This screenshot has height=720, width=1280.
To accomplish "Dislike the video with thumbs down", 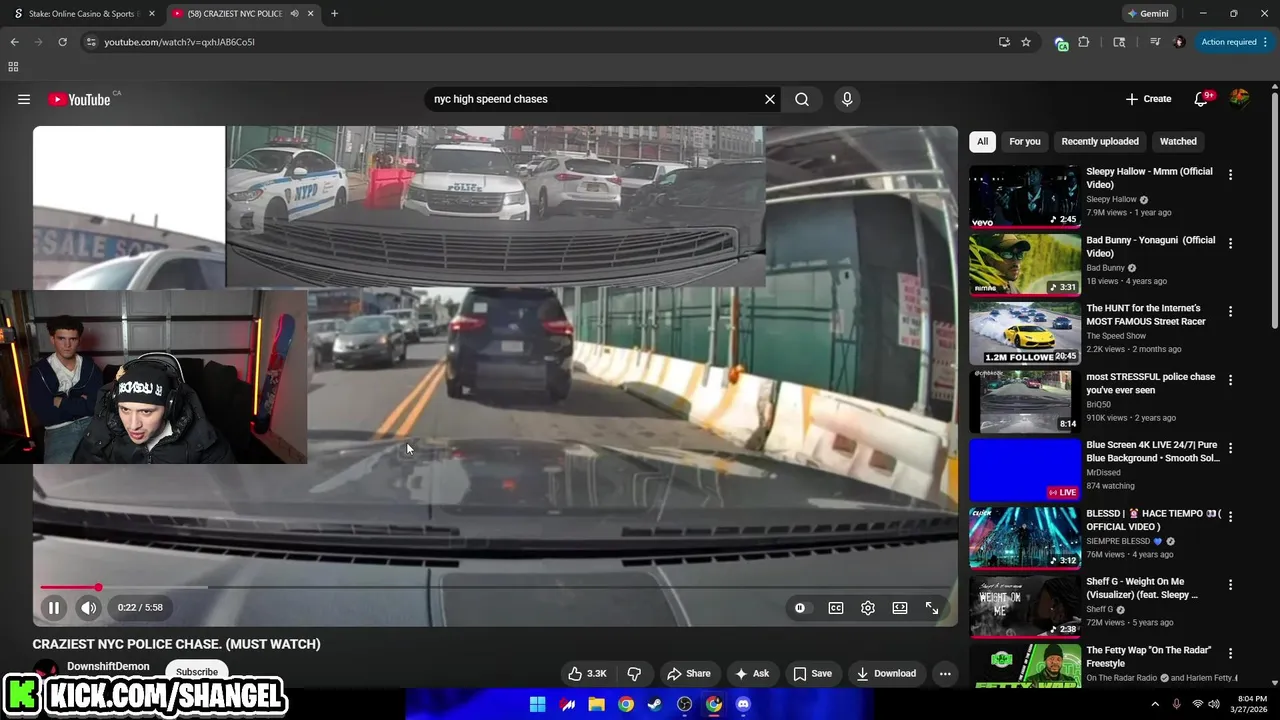I will [x=633, y=674].
